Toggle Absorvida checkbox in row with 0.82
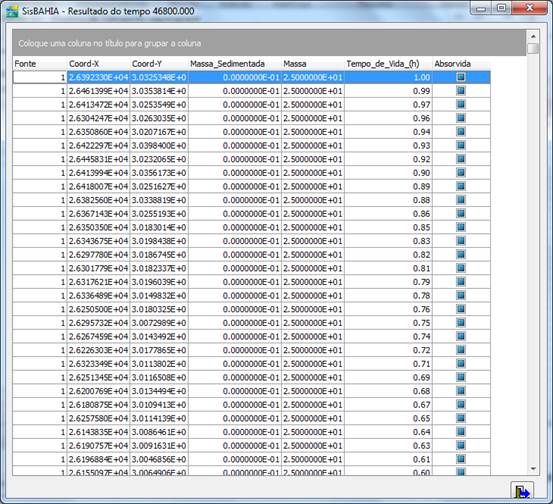The height and width of the screenshot is (504, 553). coord(461,254)
